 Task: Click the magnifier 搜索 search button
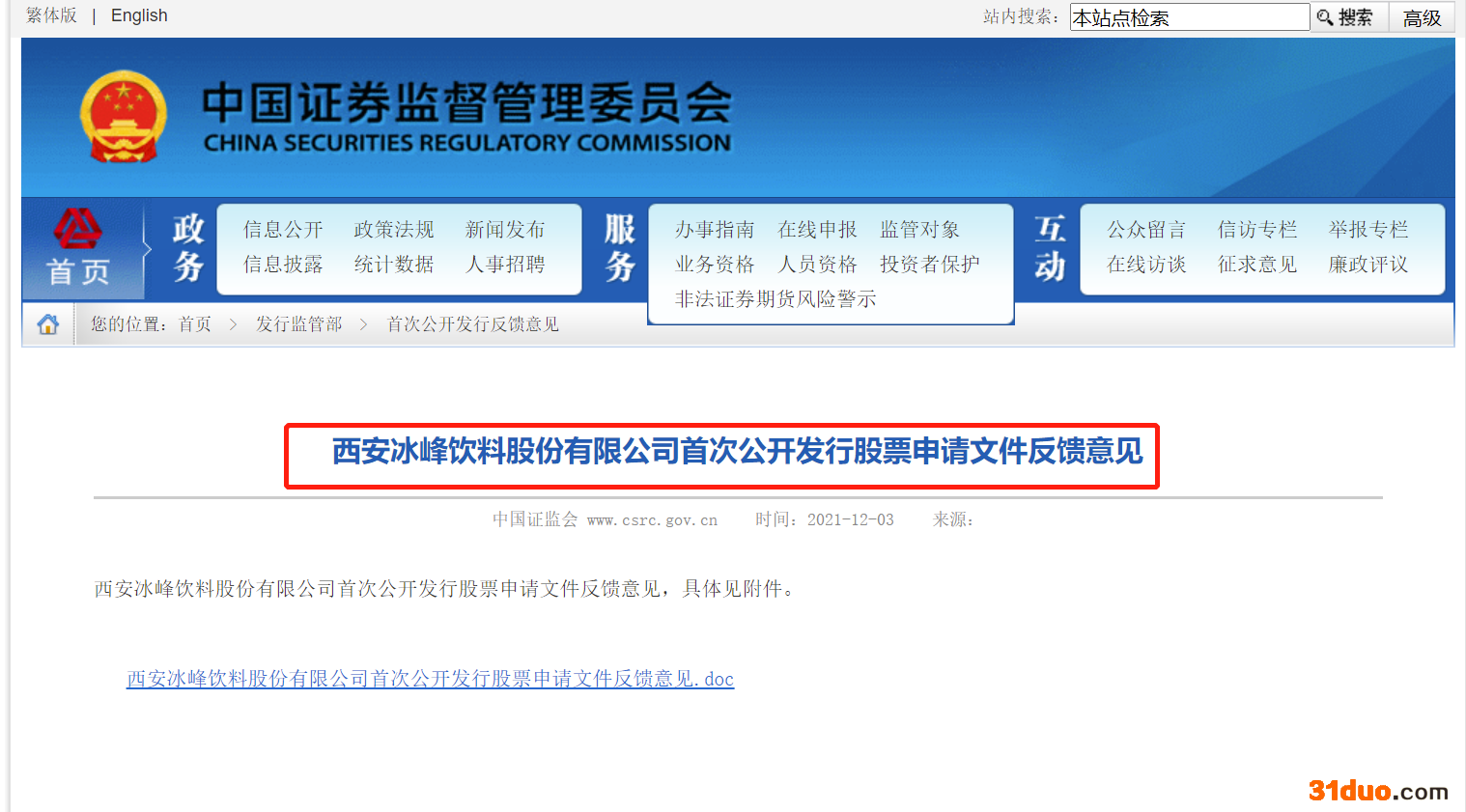(1347, 17)
